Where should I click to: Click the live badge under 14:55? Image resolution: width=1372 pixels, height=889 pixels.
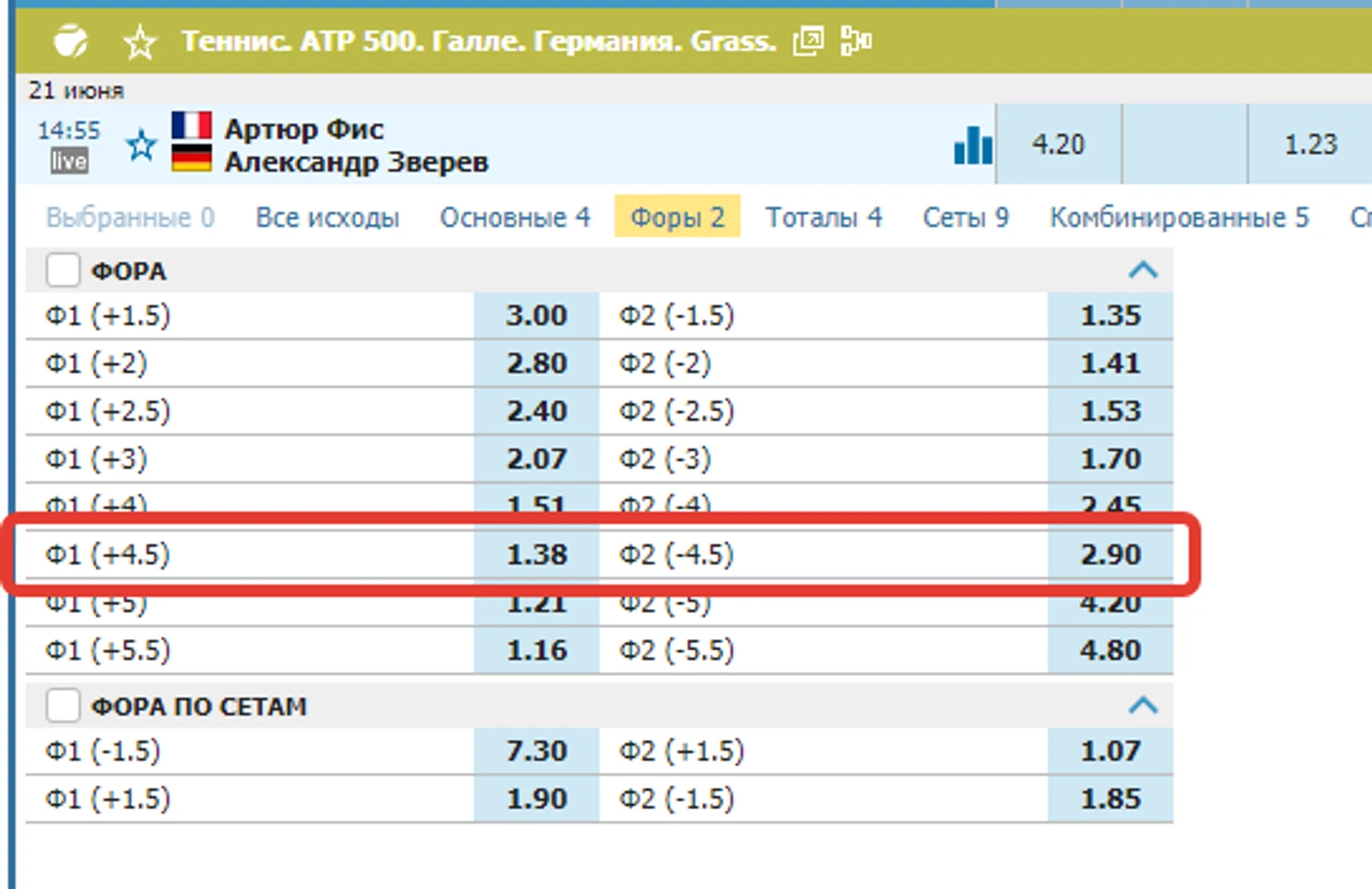[x=69, y=161]
